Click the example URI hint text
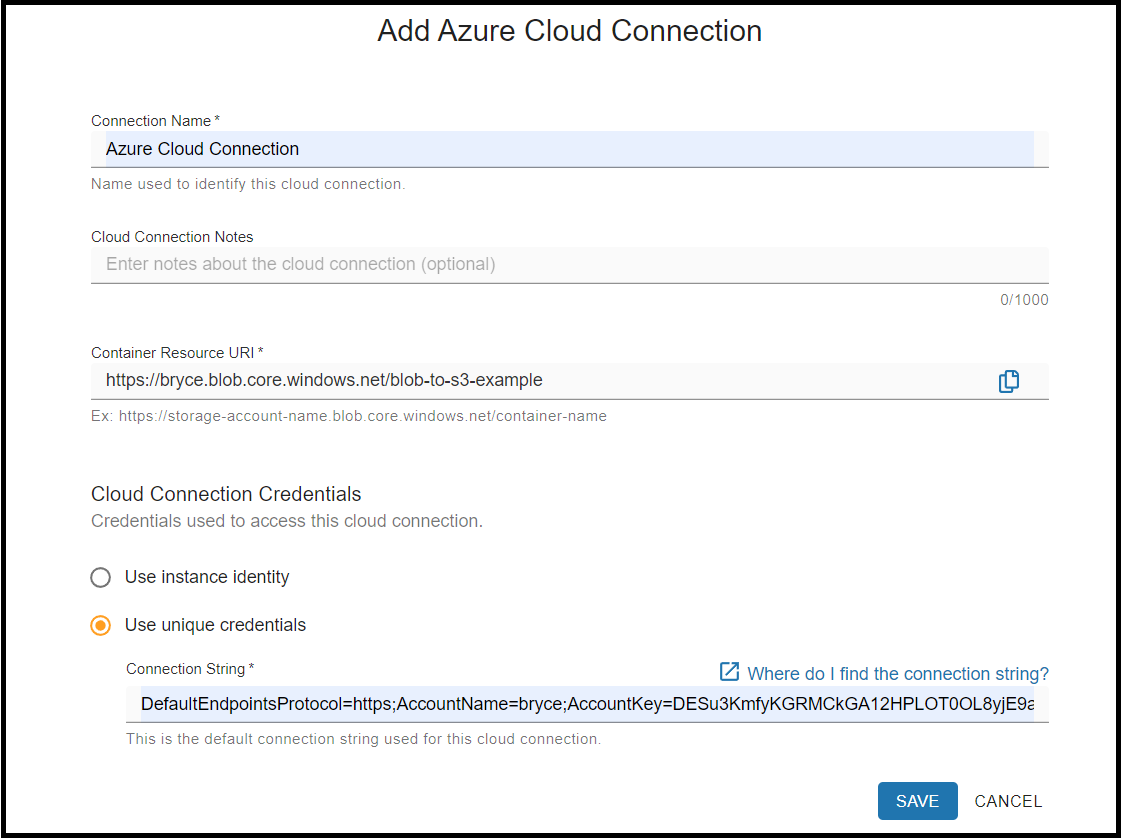This screenshot has height=838, width=1123. [349, 416]
